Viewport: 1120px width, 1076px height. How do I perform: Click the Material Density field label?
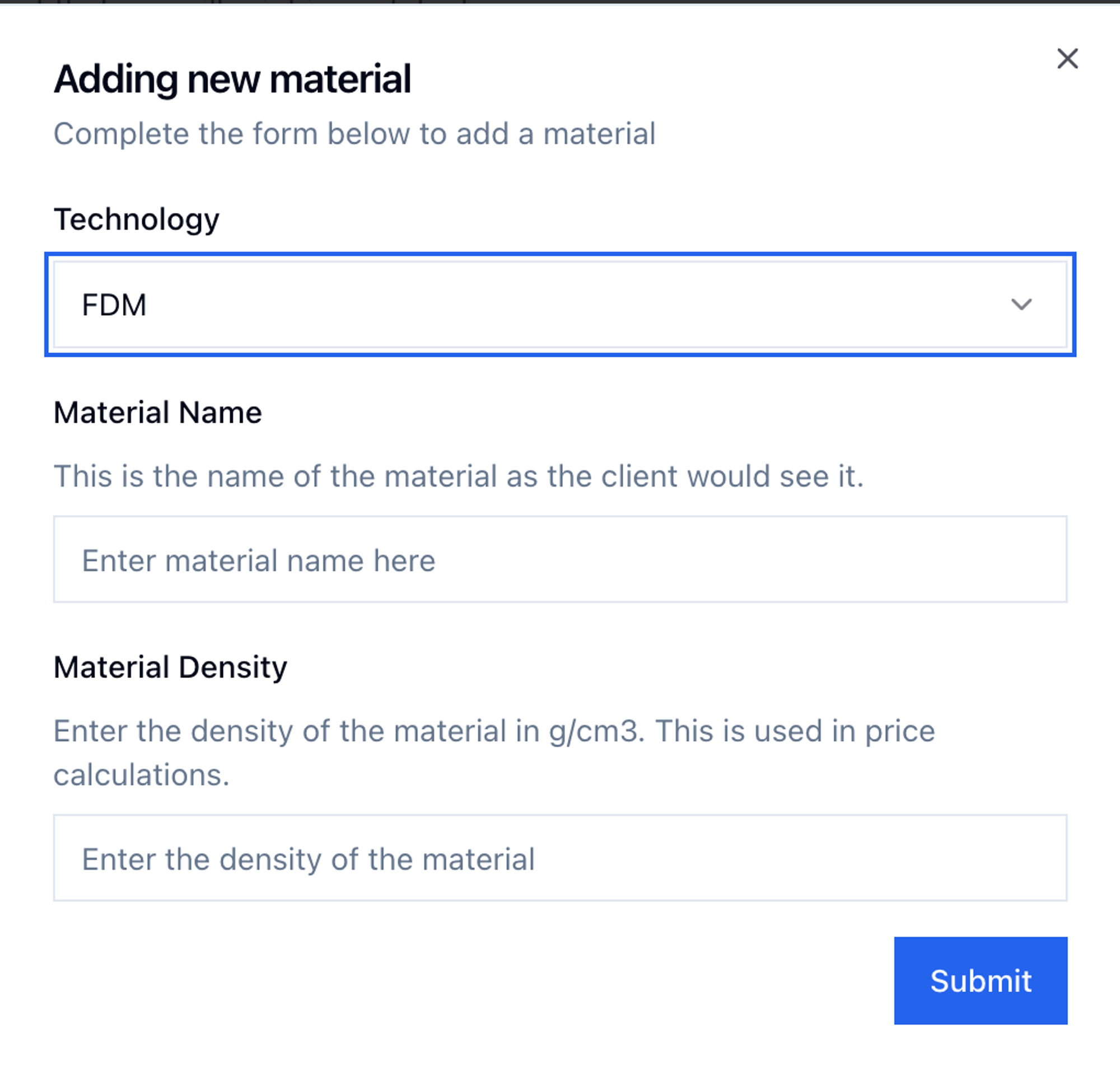(170, 667)
